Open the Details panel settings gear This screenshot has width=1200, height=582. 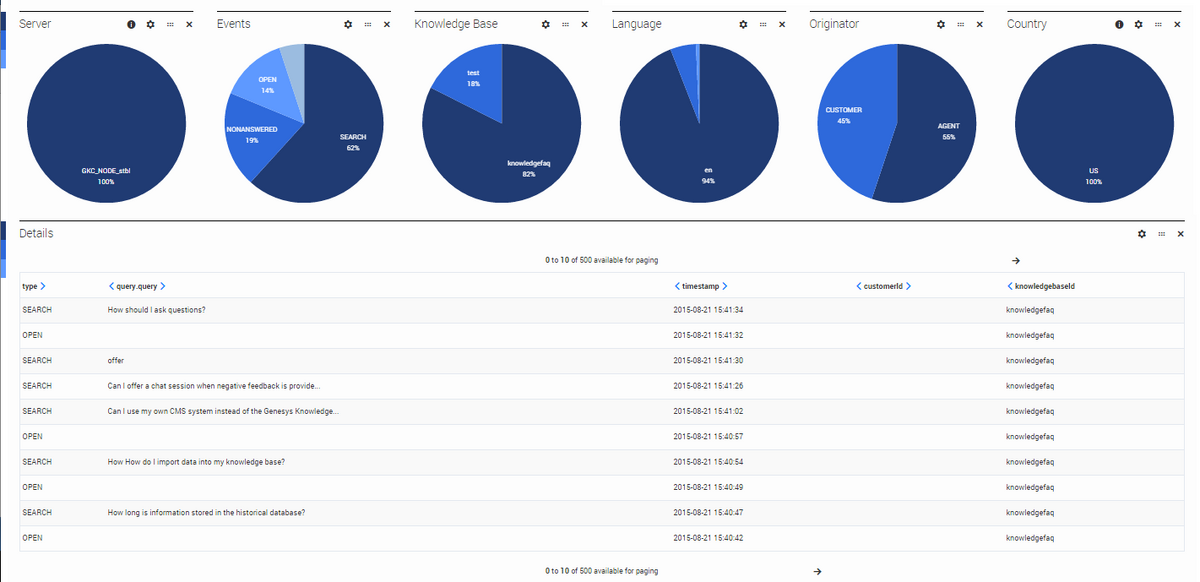tap(1141, 234)
